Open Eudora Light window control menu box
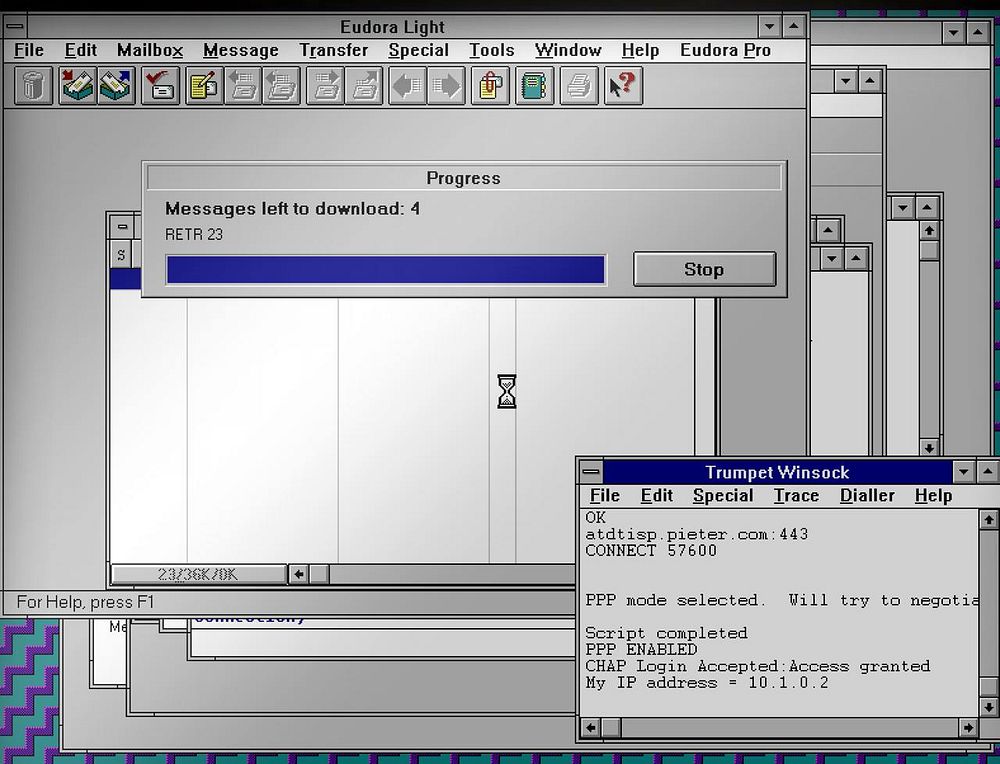Image resolution: width=1000 pixels, height=764 pixels. click(x=15, y=27)
